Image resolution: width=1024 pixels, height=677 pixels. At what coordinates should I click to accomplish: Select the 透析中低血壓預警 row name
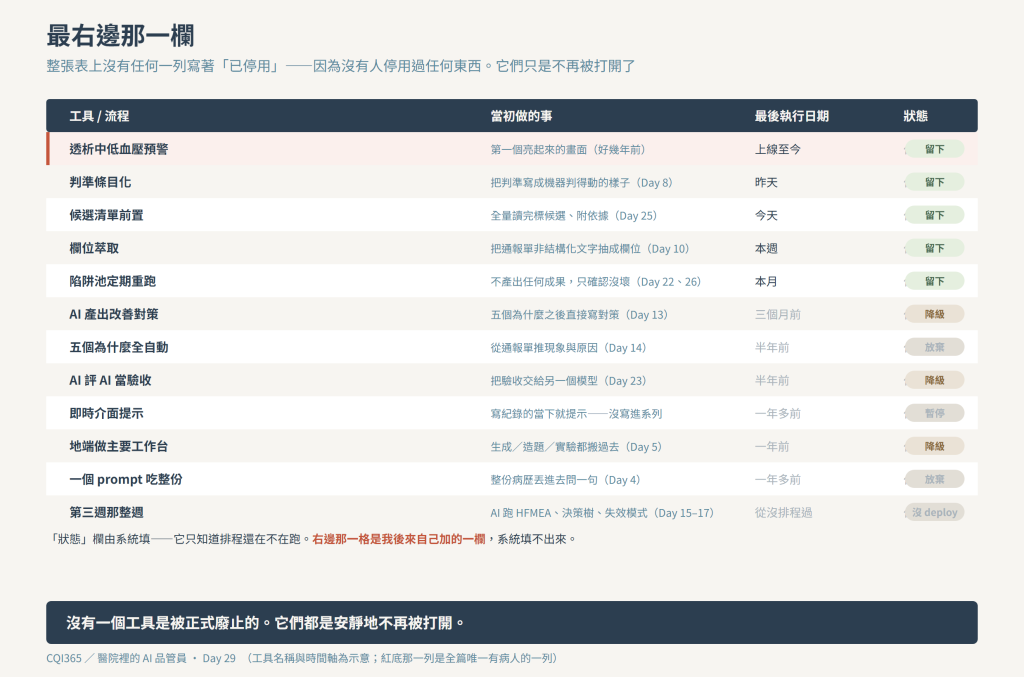(x=119, y=149)
